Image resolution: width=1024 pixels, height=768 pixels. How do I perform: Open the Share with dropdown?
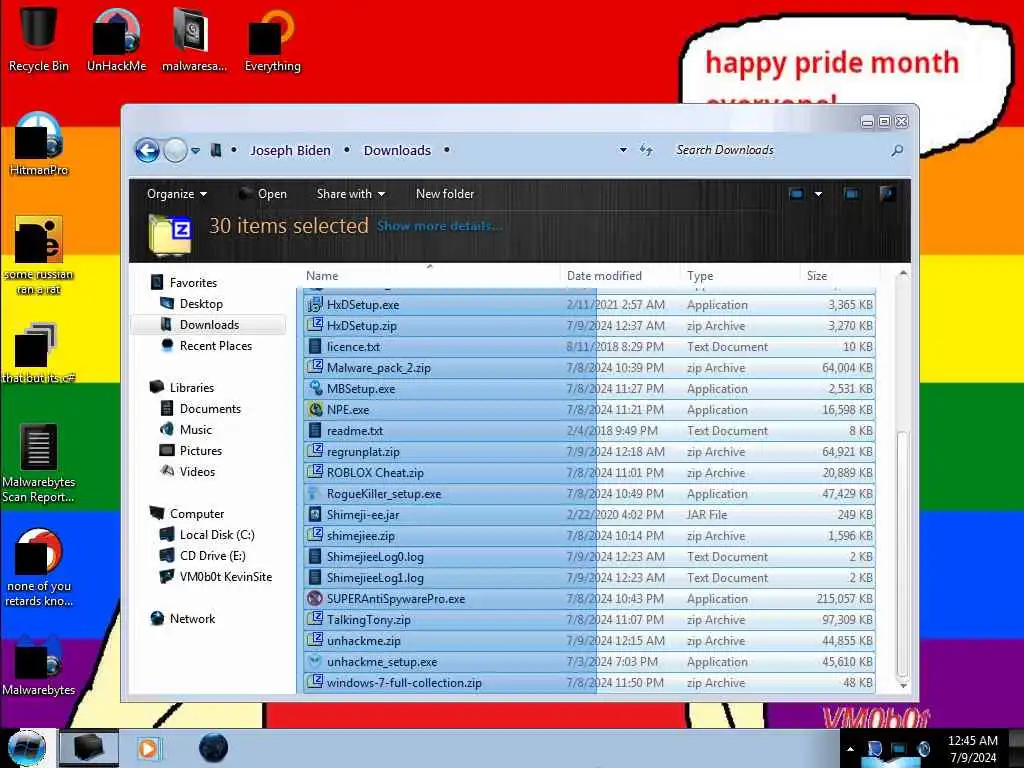351,194
